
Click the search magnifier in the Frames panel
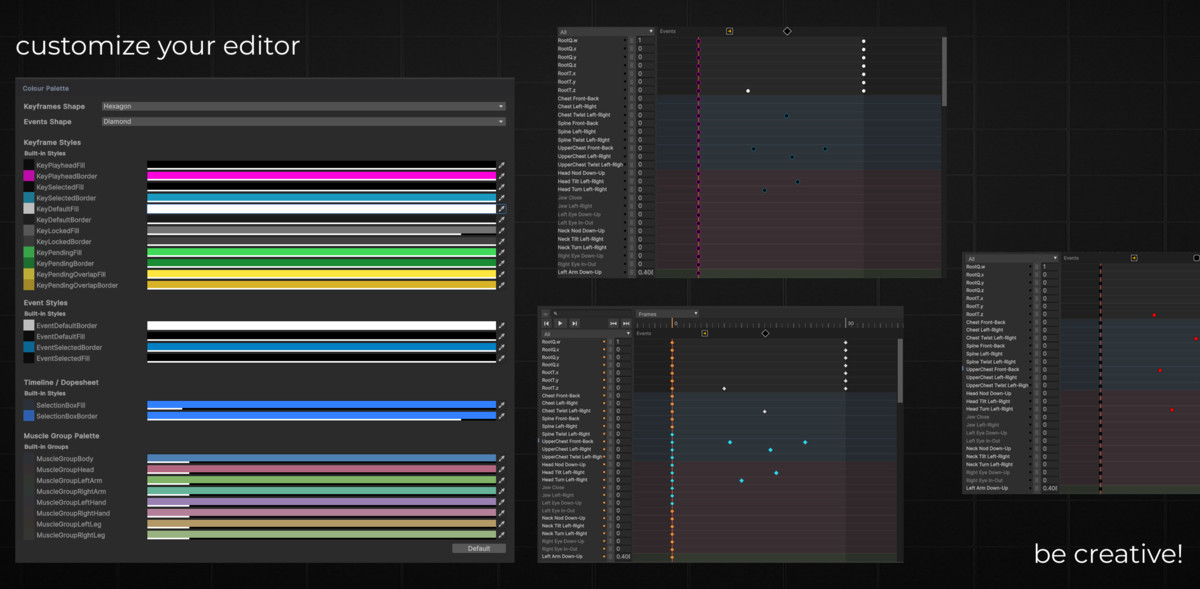556,313
